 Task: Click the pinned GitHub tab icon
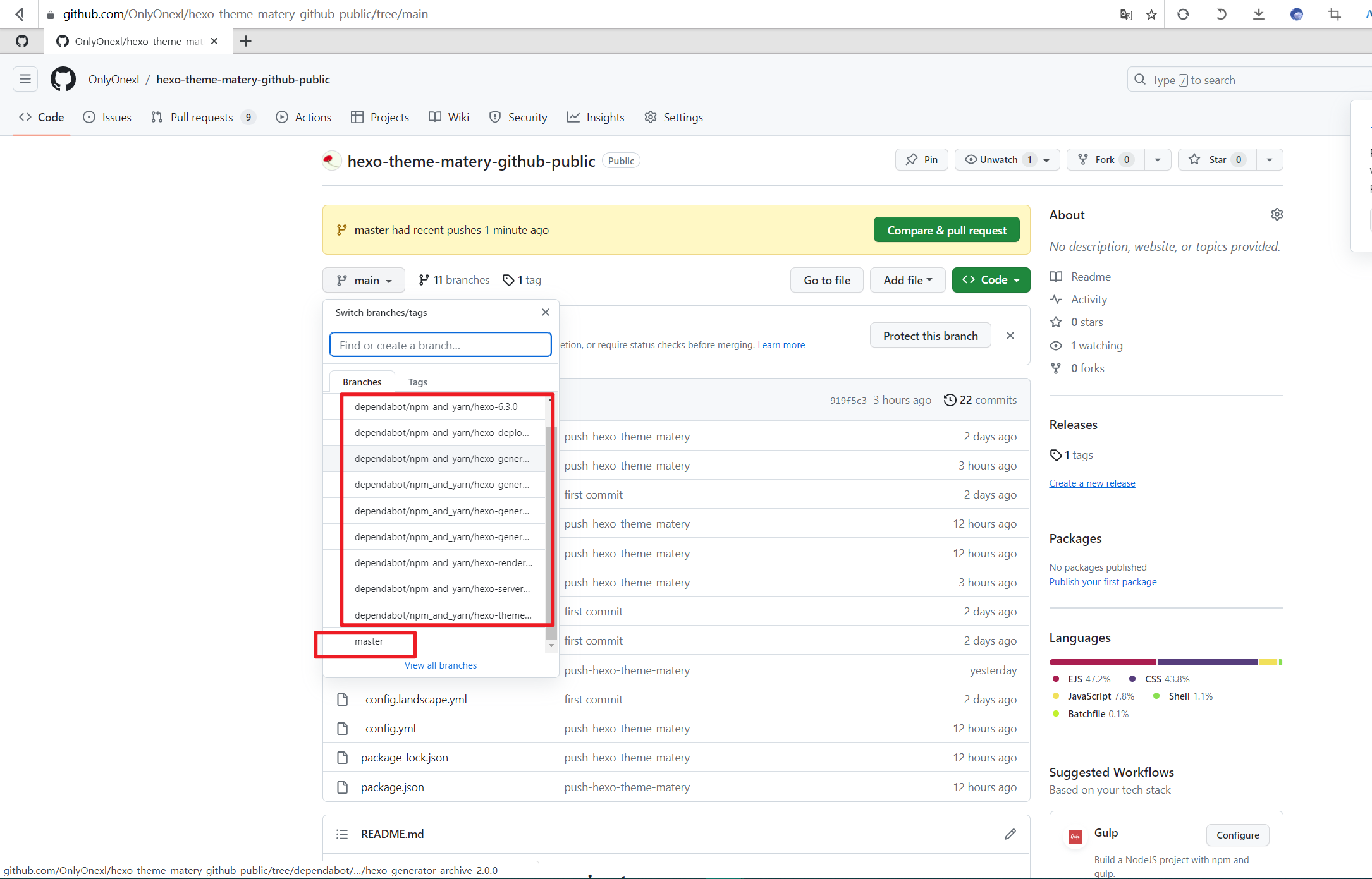click(22, 41)
